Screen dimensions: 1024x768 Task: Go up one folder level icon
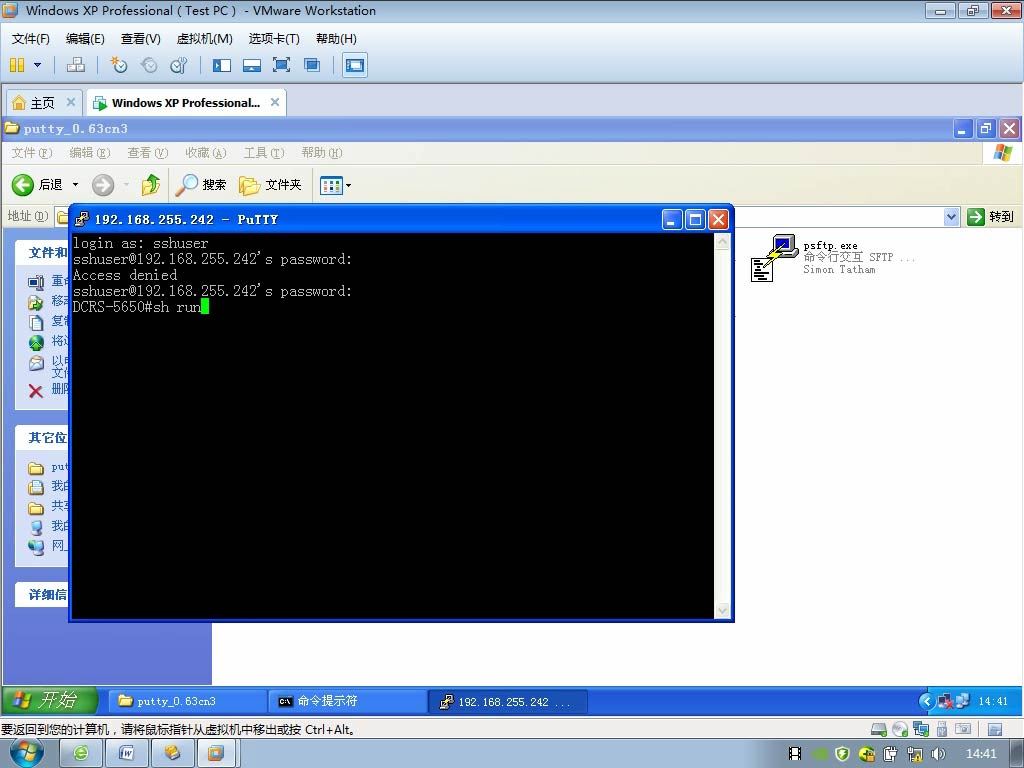[x=151, y=185]
